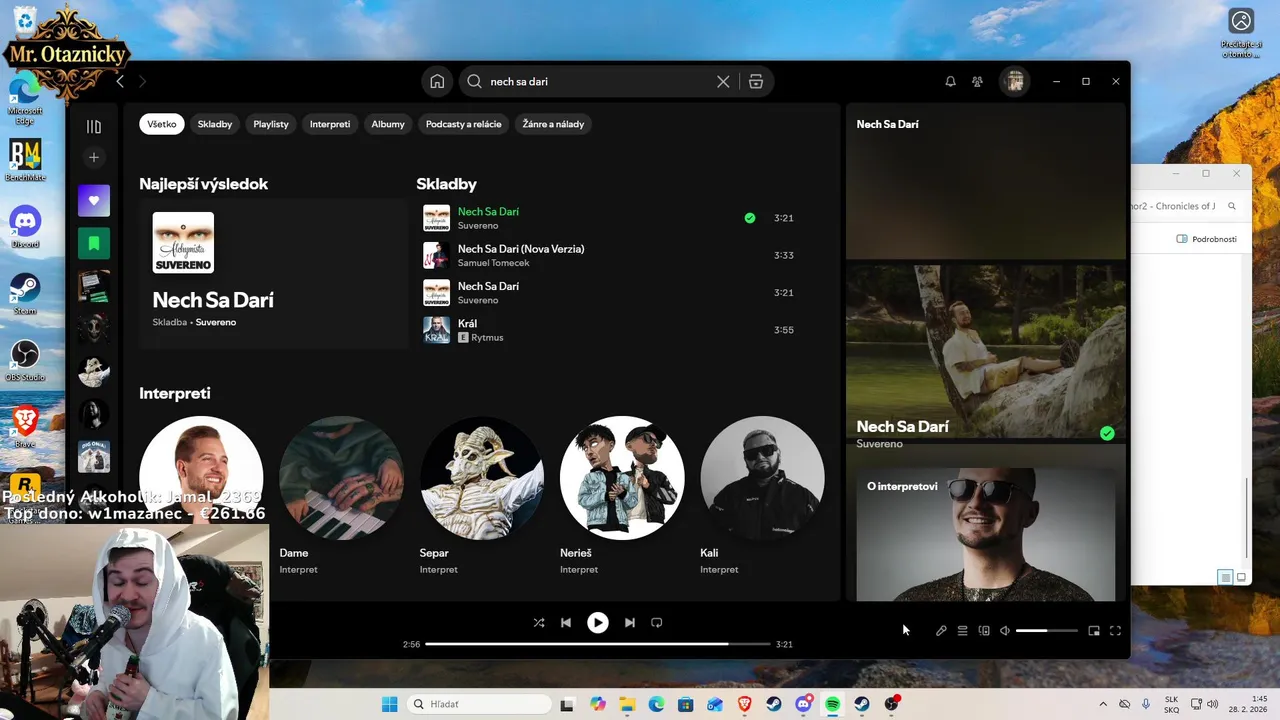Click Podrobnosti in the Explorer window
Screen dimensions: 1280x720
coord(1207,239)
